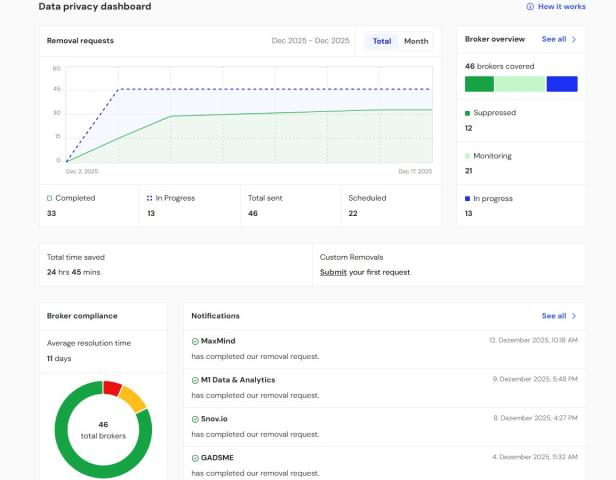The height and width of the screenshot is (480, 616).
Task: Click the red segment of compliance donut
Action: pyautogui.click(x=112, y=388)
